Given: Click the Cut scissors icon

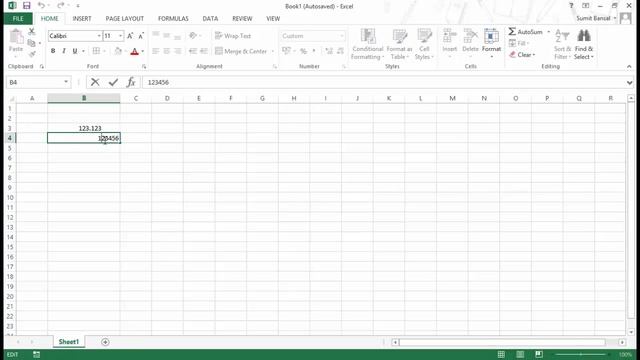Looking at the screenshot, I should [31, 32].
